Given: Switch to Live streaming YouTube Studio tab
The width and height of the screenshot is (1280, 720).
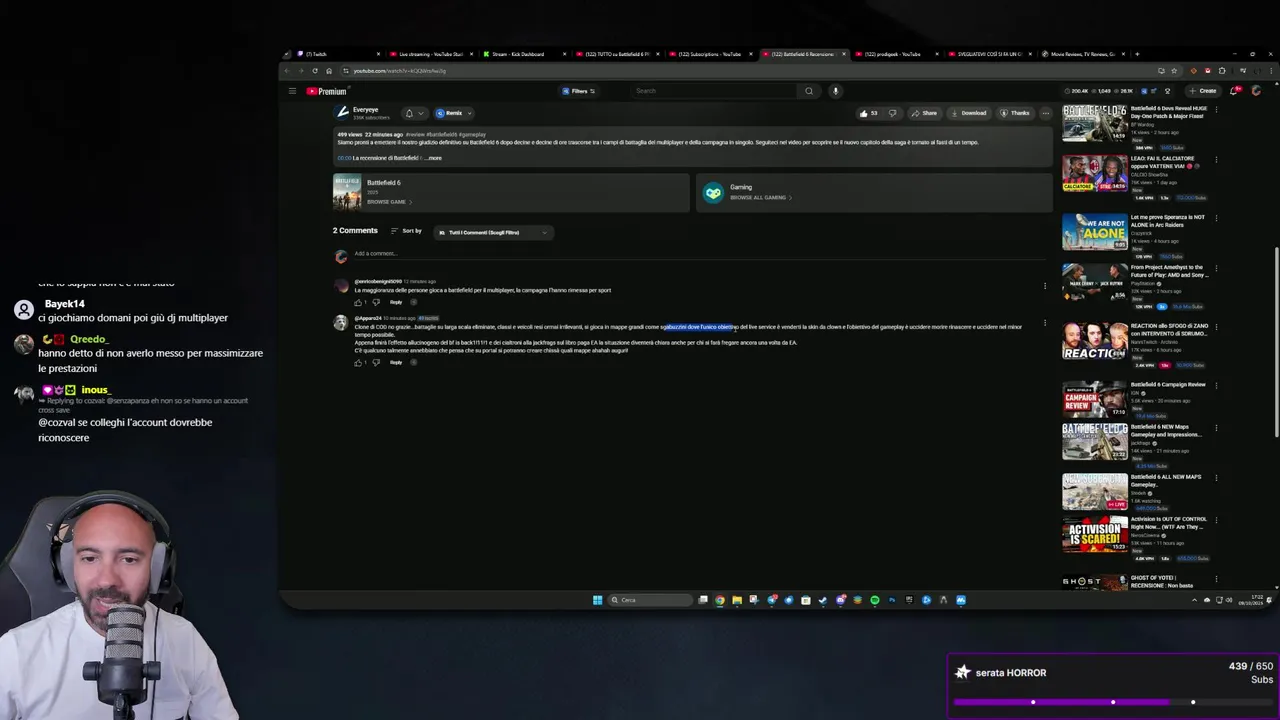Looking at the screenshot, I should coord(430,54).
